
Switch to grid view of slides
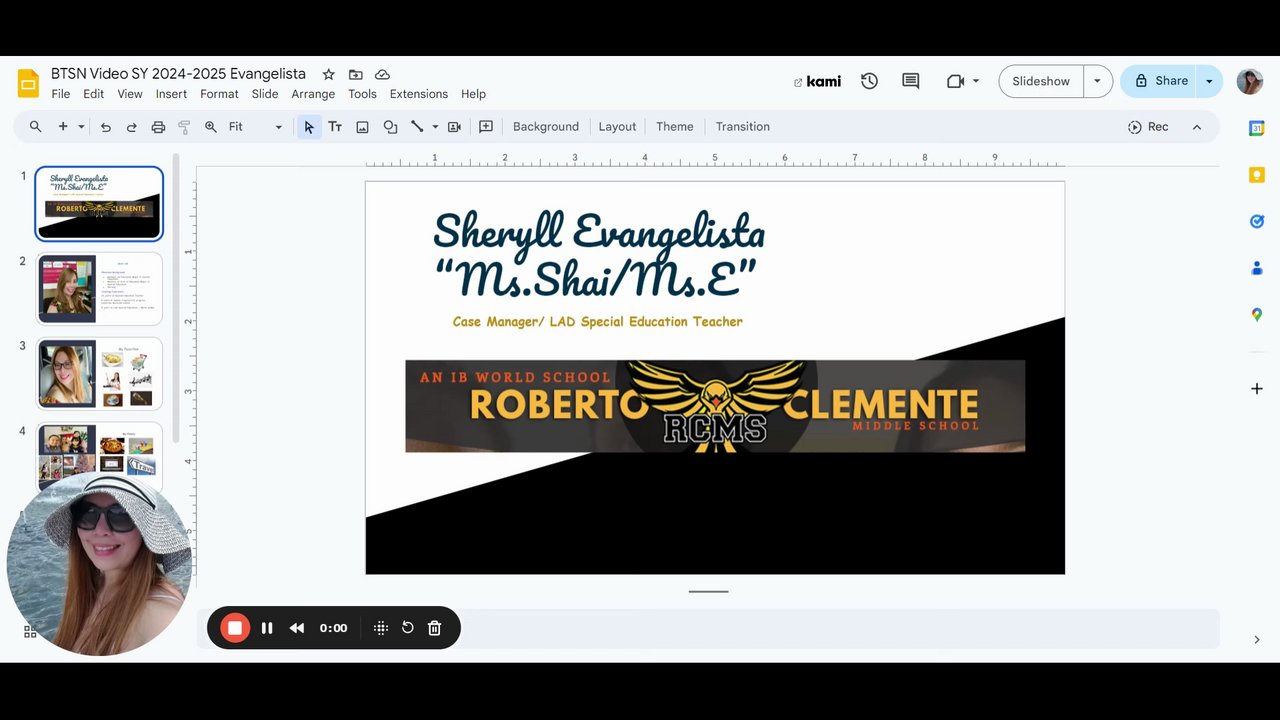[x=30, y=631]
